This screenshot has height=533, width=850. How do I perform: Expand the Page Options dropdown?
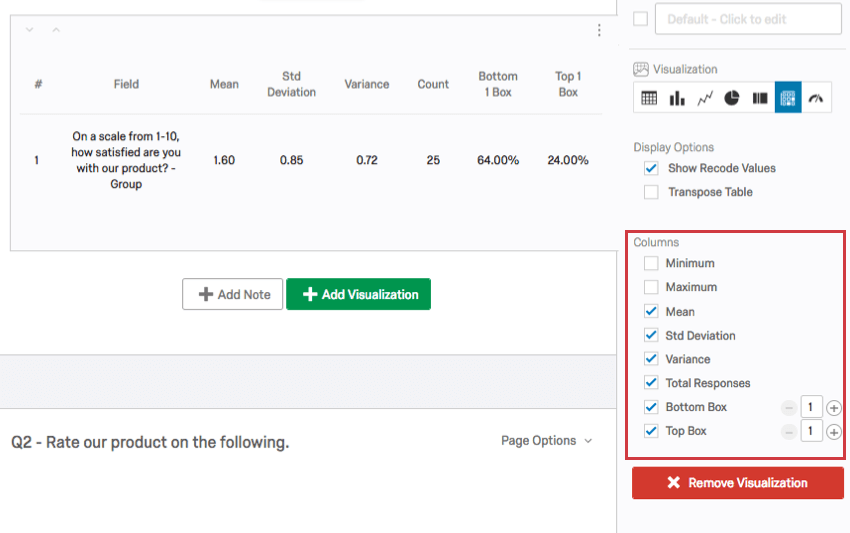[546, 441]
